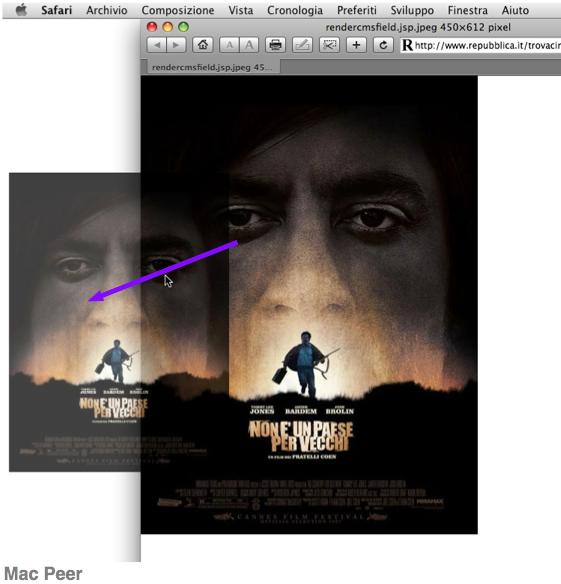Image resolution: width=561 pixels, height=584 pixels.
Task: Add bookmark with the plus button
Action: point(356,45)
